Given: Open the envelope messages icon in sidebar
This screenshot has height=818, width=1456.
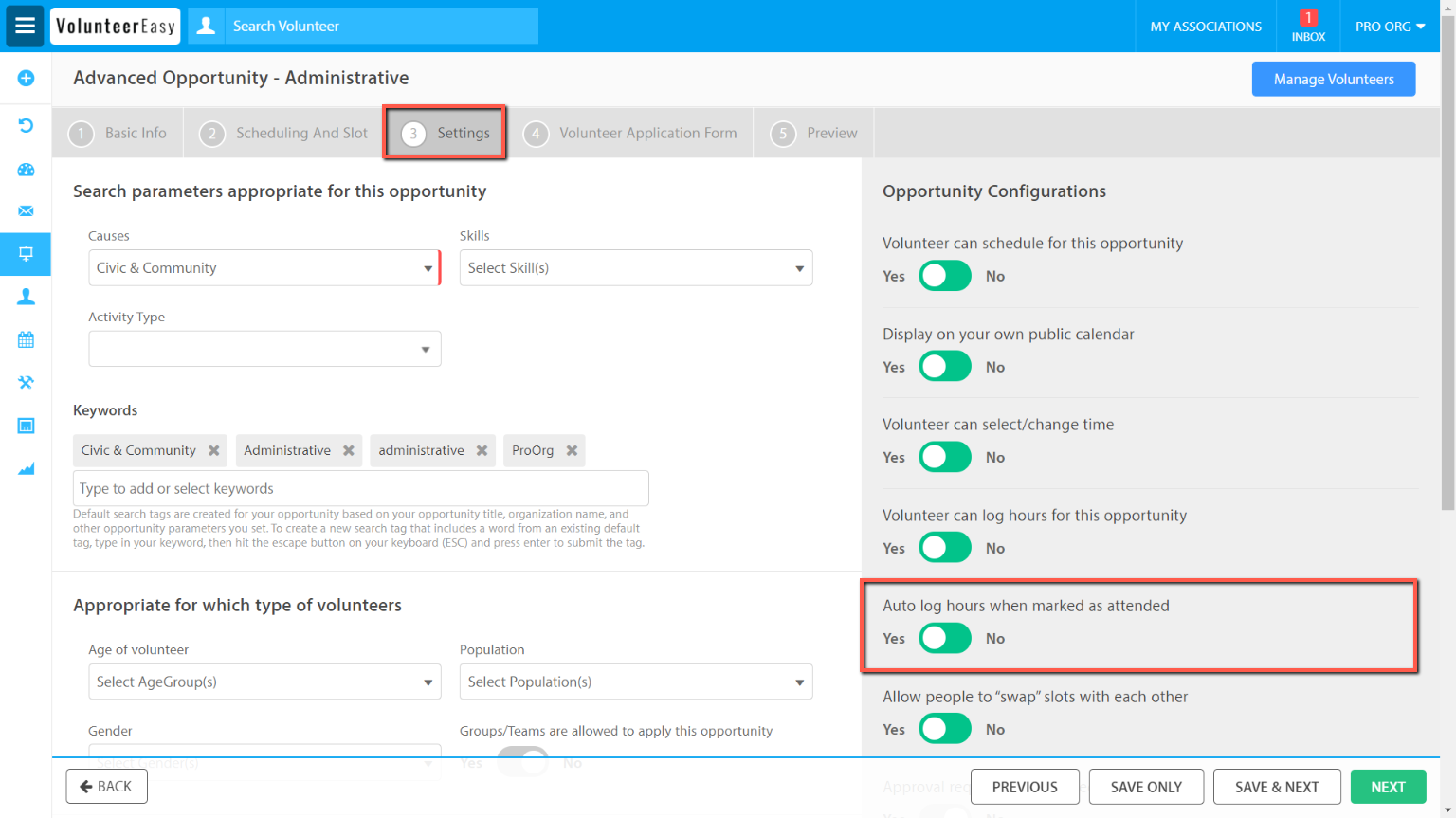Looking at the screenshot, I should (x=26, y=210).
